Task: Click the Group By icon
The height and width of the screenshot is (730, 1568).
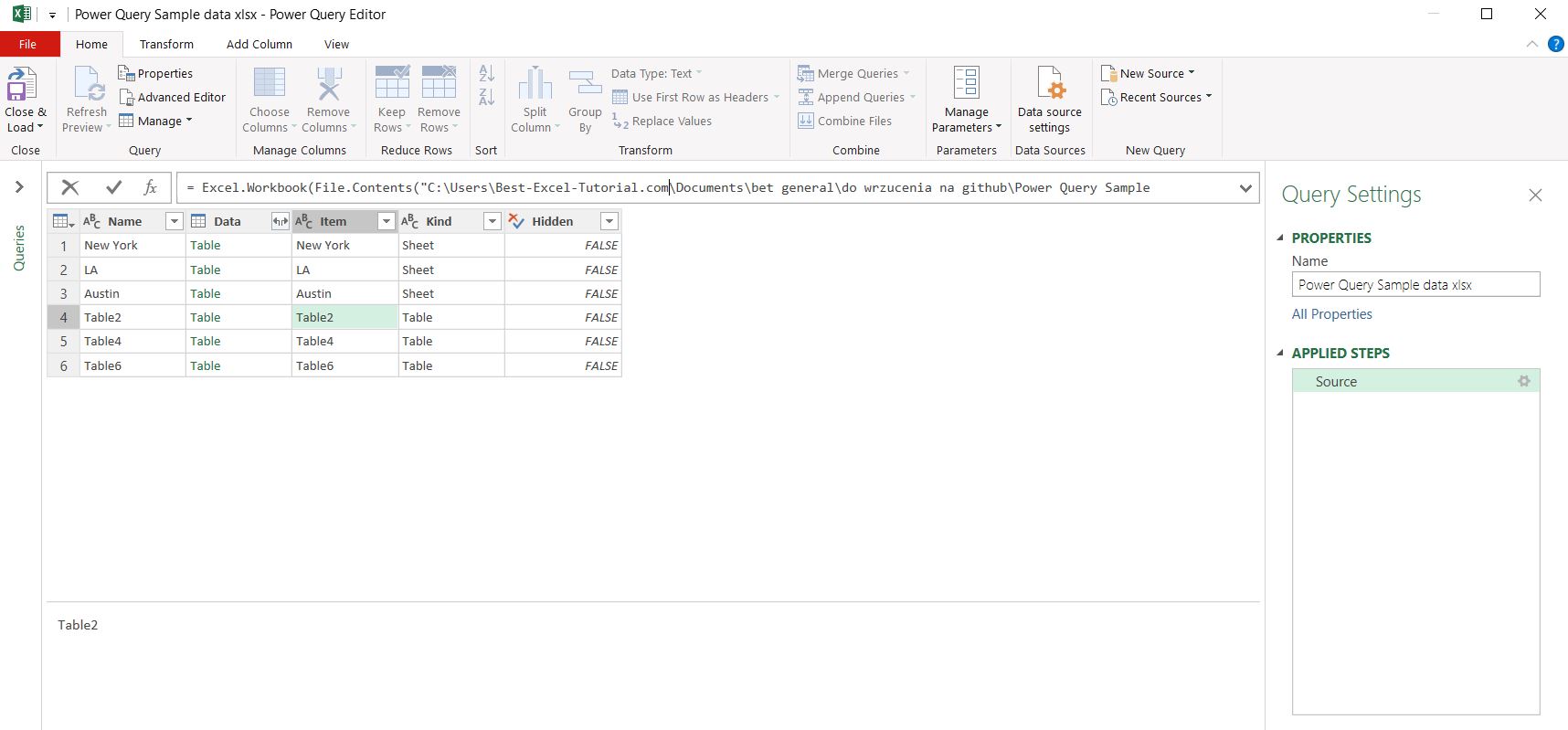Action: click(x=585, y=82)
